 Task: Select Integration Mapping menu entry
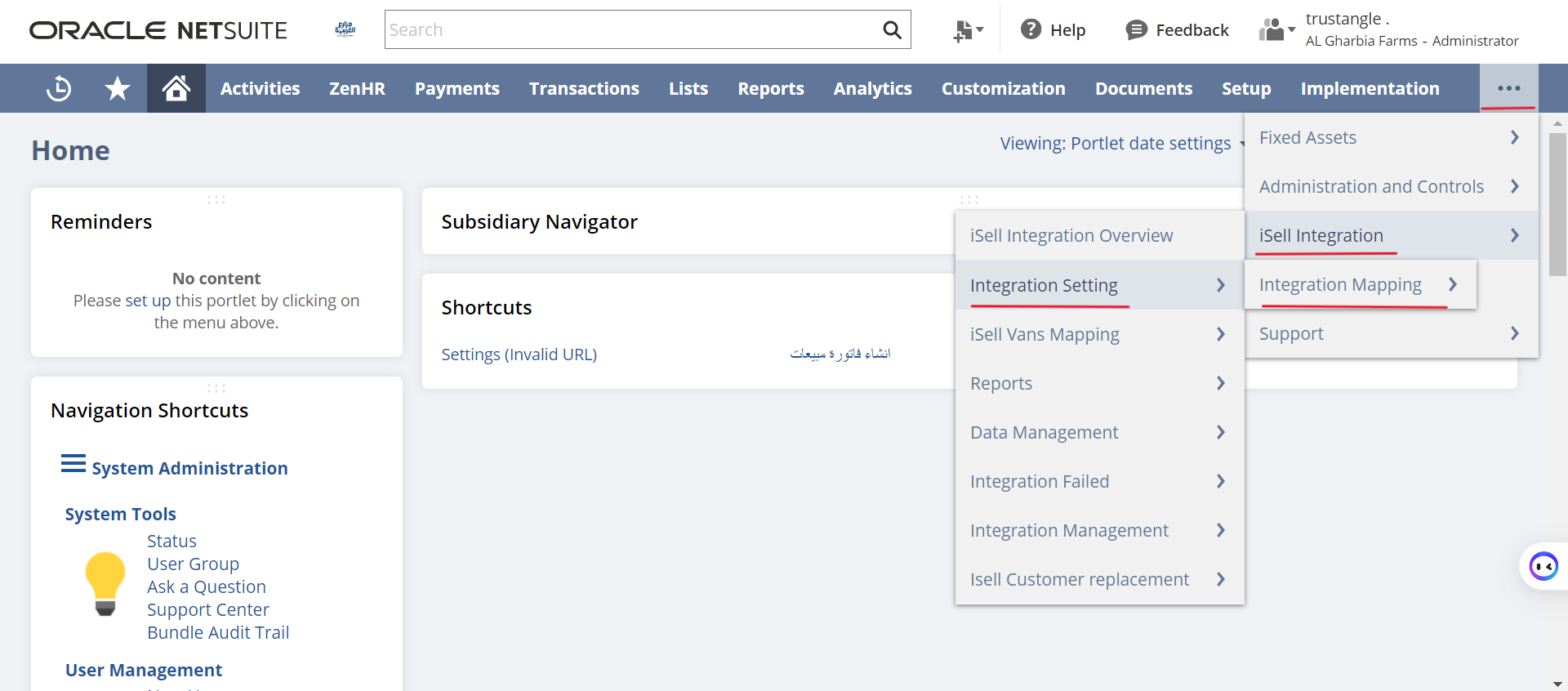tap(1361, 284)
